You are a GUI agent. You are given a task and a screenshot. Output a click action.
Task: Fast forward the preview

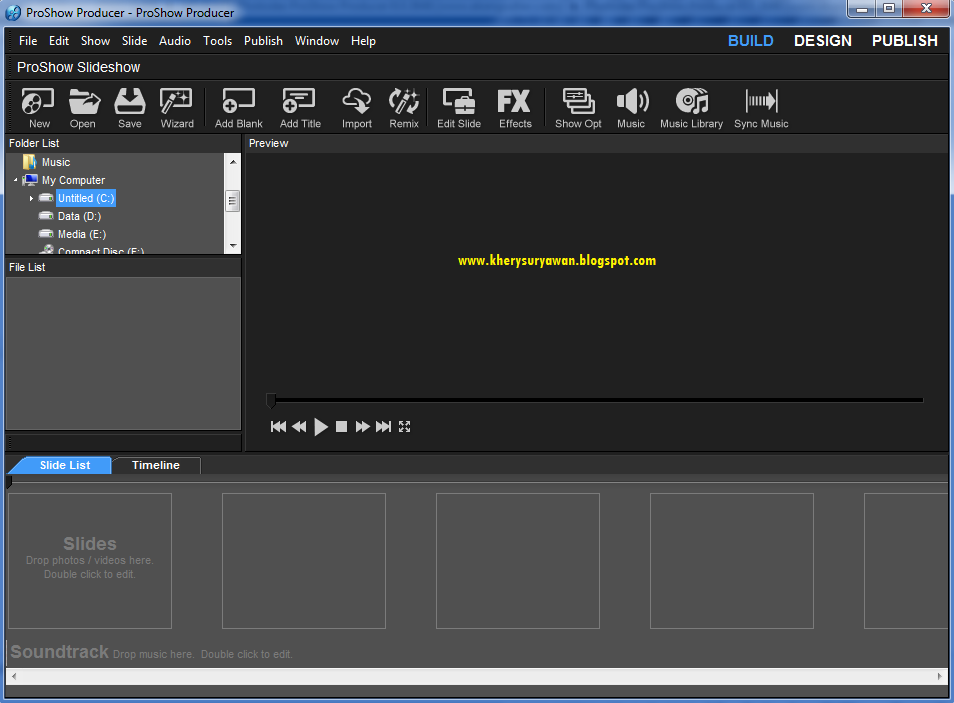click(x=363, y=427)
